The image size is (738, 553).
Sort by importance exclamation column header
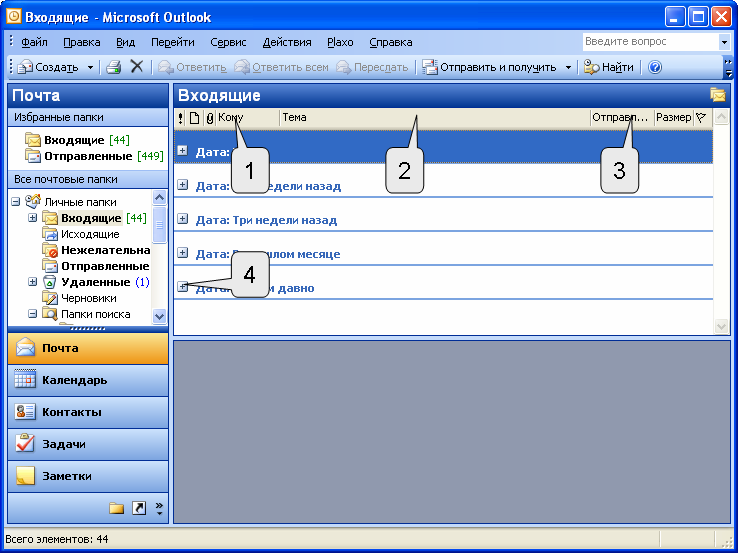click(x=181, y=118)
